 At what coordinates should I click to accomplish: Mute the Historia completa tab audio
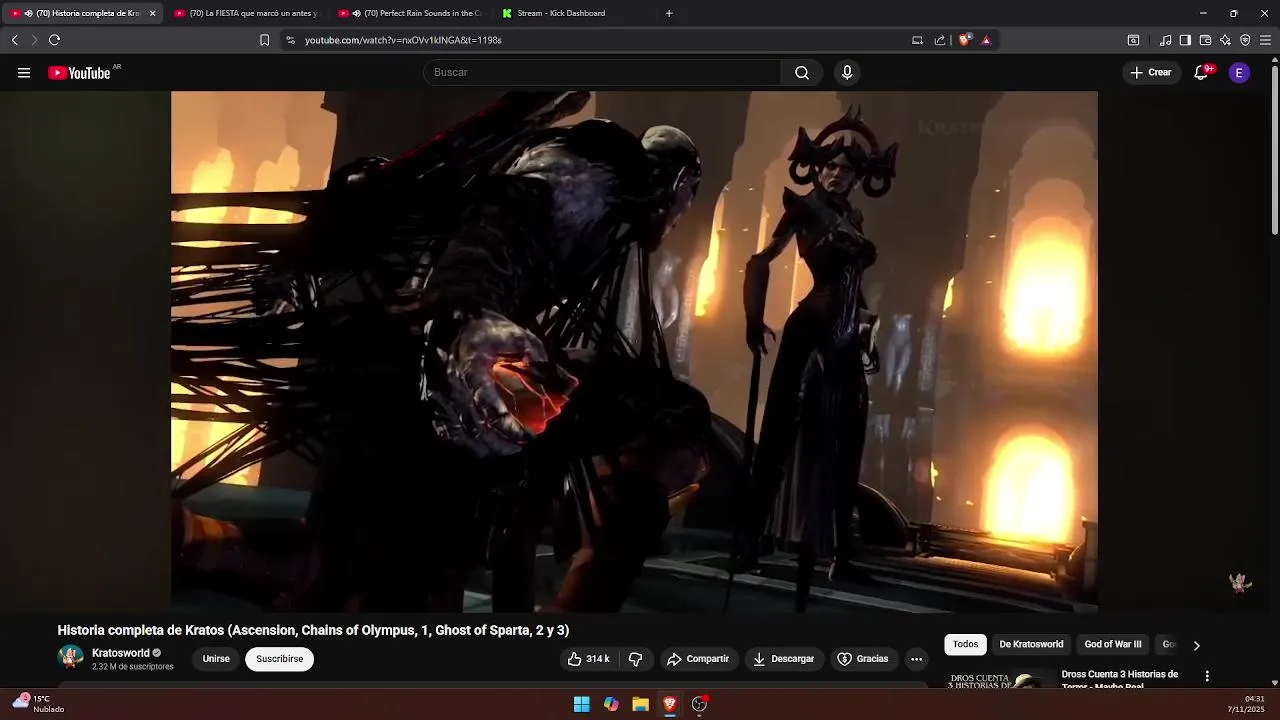click(29, 13)
